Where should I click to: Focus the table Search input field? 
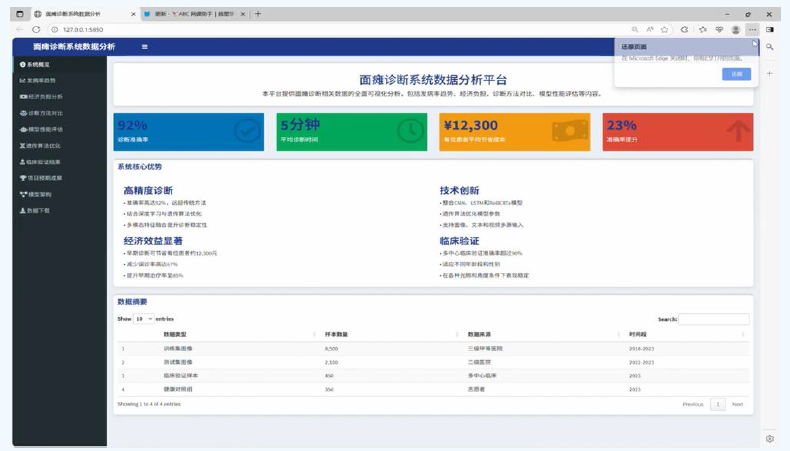[714, 319]
